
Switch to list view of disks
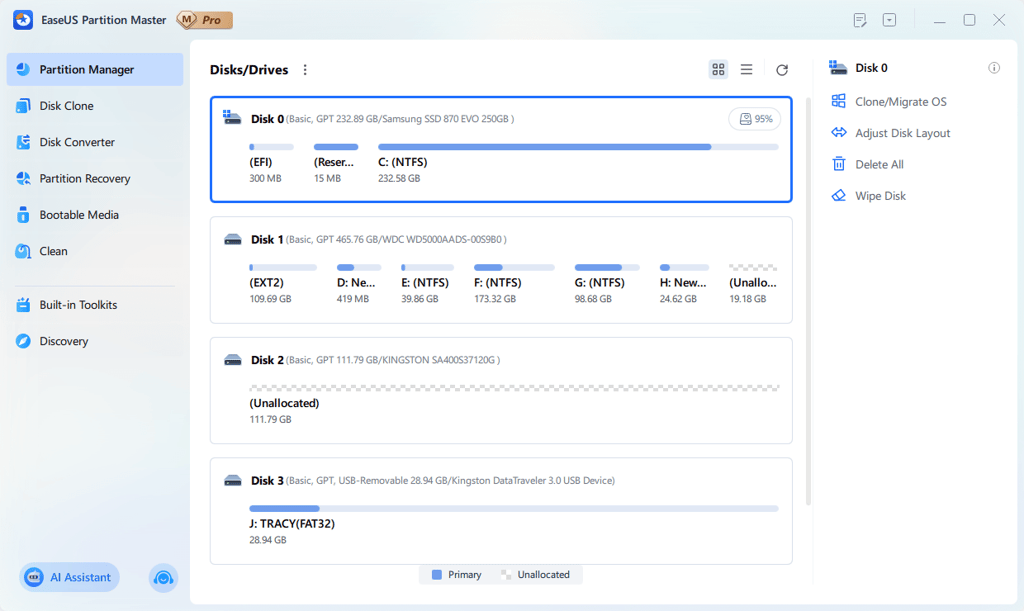point(746,69)
